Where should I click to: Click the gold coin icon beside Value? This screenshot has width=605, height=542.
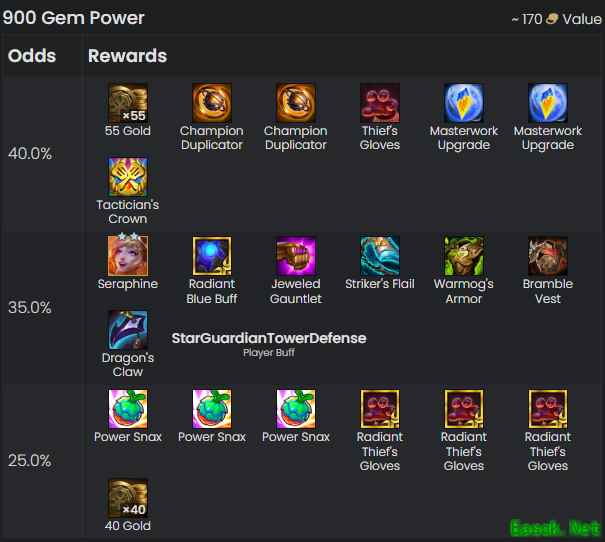[x=552, y=19]
